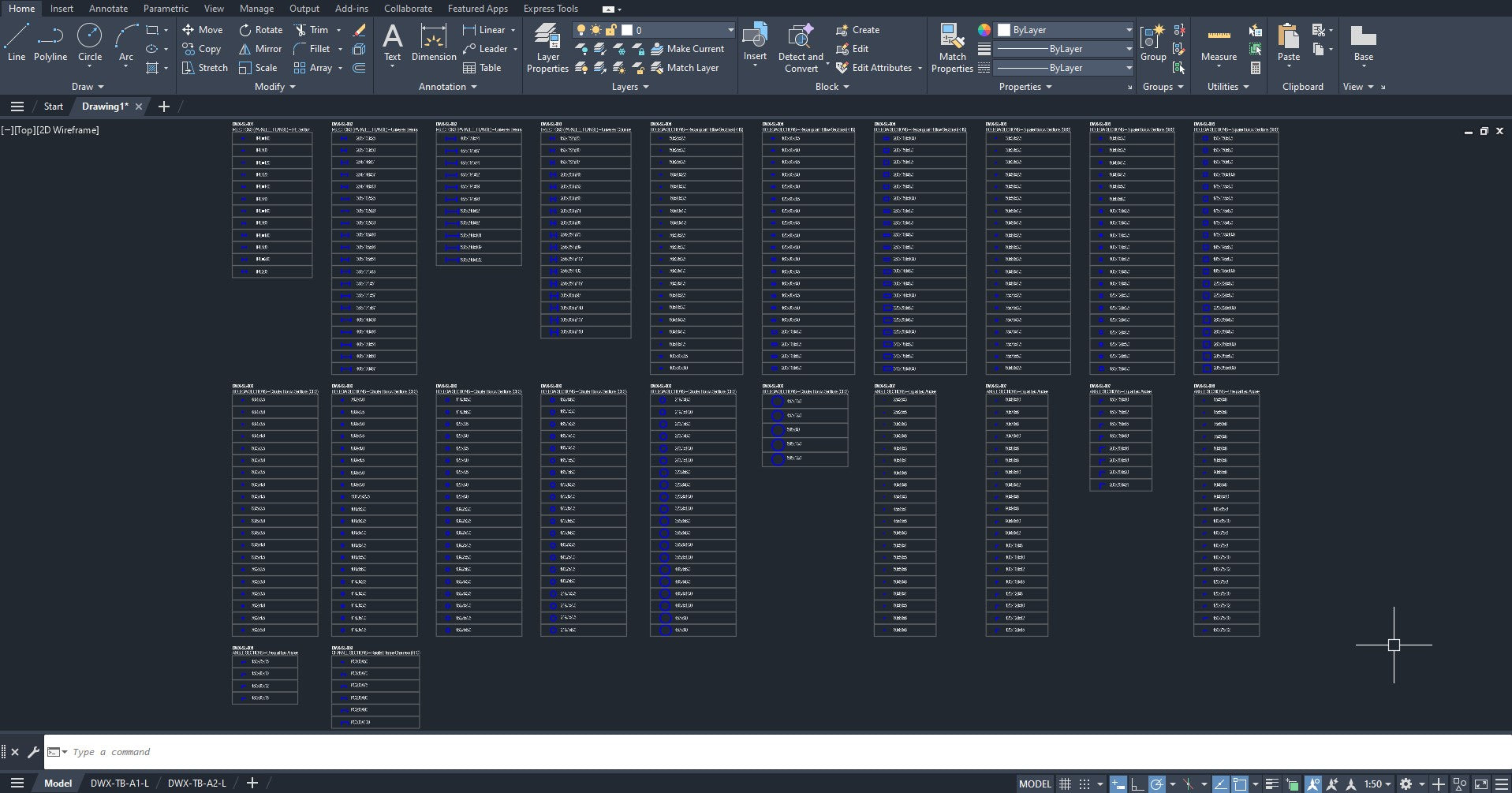Viewport: 1512px width, 793px height.
Task: Select the Arc tool
Action: click(x=126, y=43)
